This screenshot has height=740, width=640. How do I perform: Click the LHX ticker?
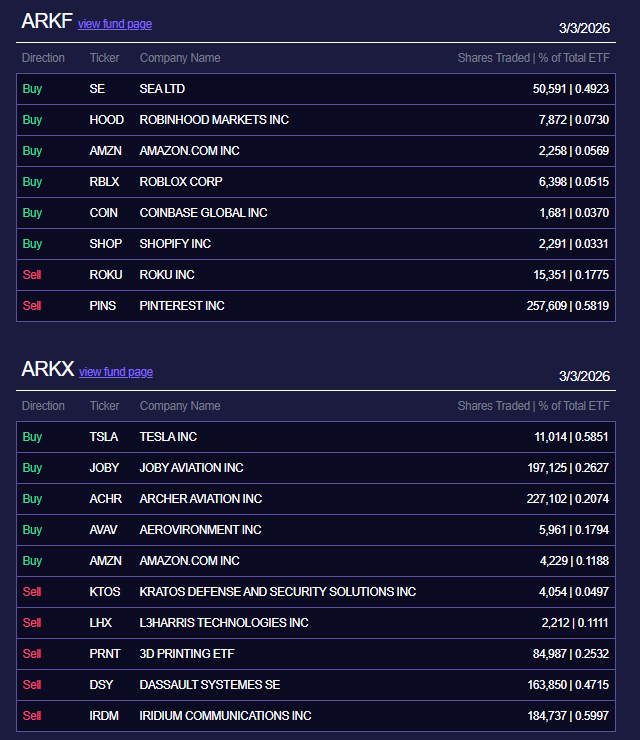[x=101, y=623]
